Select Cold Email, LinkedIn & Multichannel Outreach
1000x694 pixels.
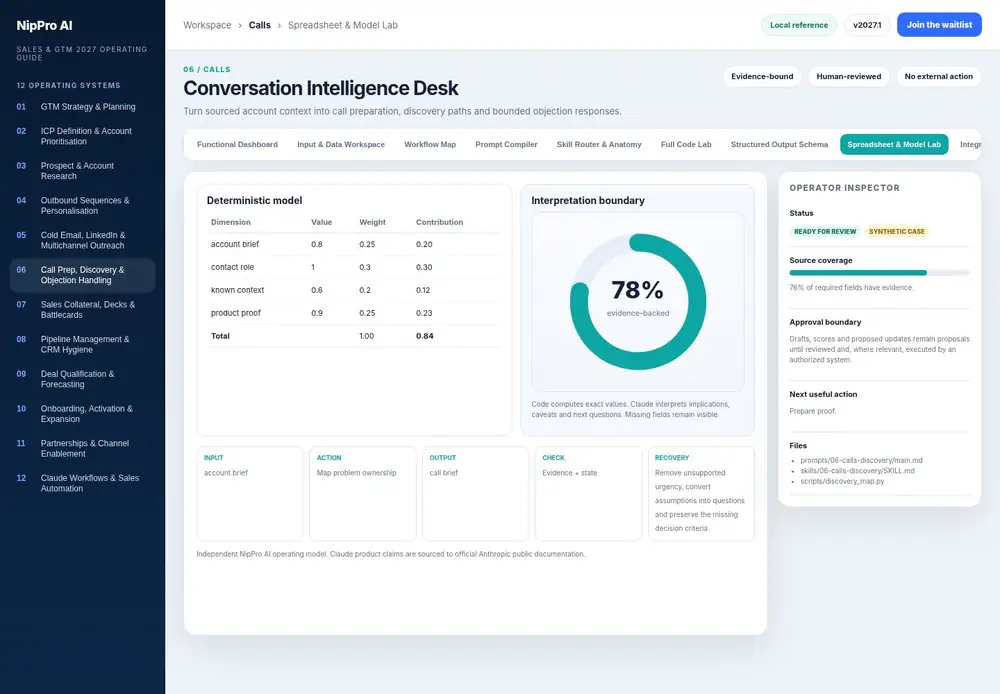tap(82, 240)
